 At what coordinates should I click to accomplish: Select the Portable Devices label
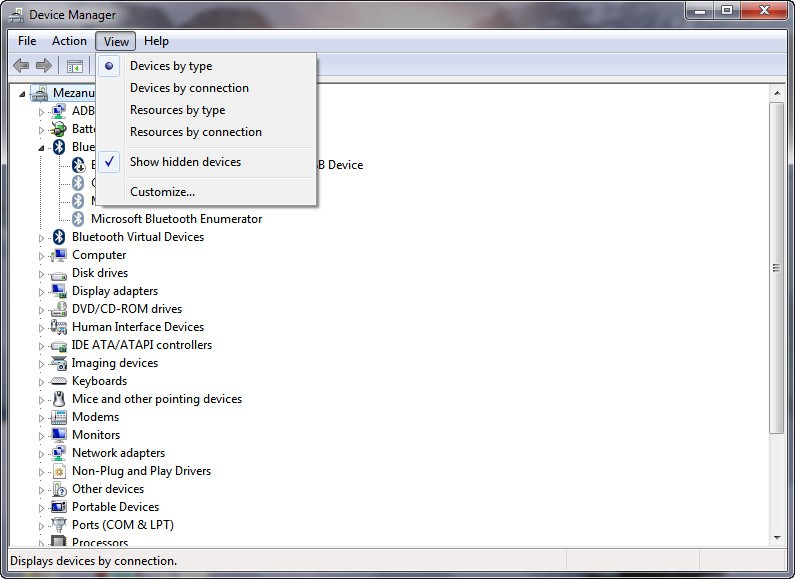(115, 507)
